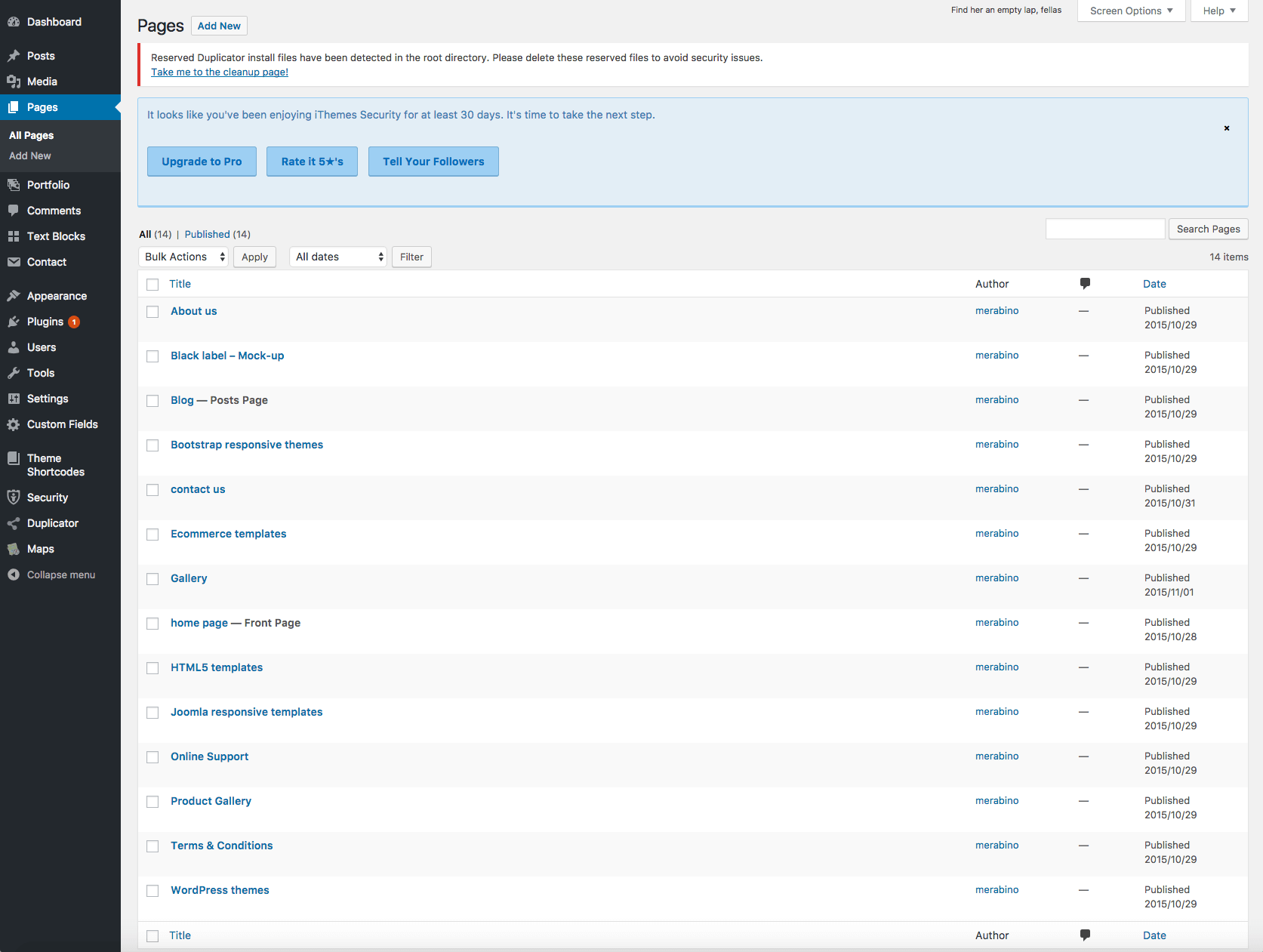
Task: Open the Terms & Conditions page link
Action: pos(221,846)
